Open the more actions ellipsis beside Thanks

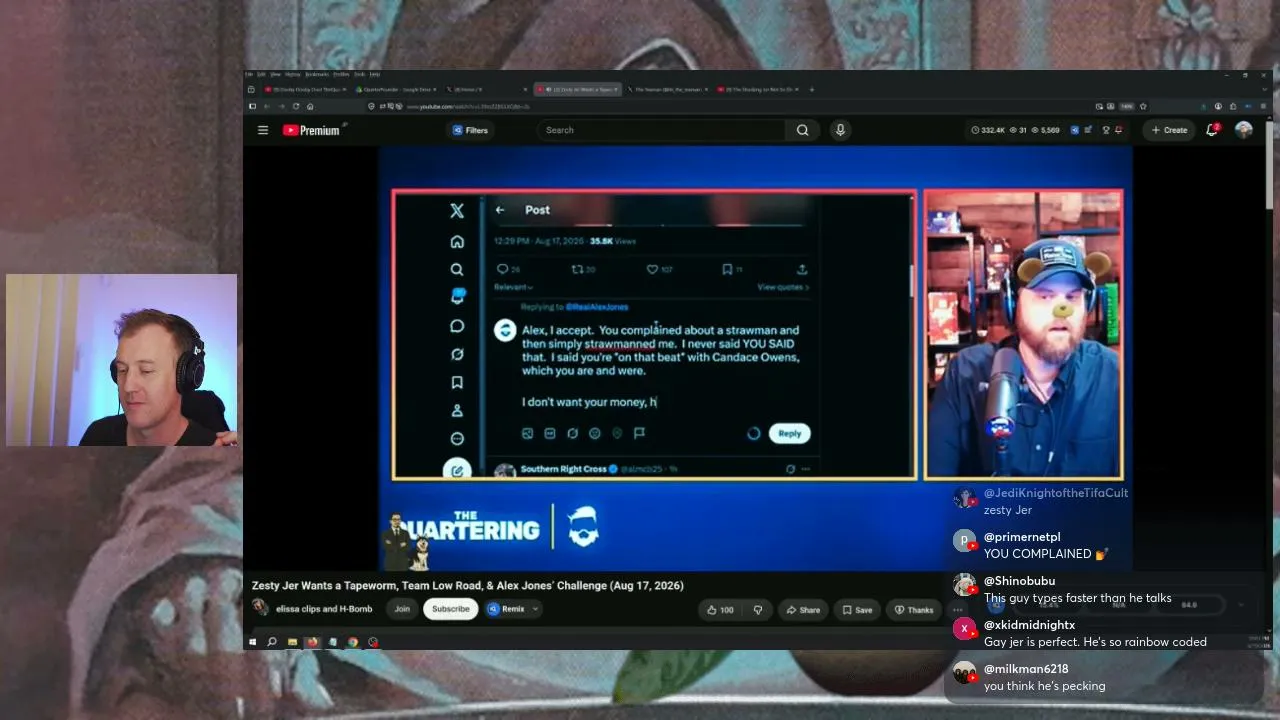coord(957,610)
